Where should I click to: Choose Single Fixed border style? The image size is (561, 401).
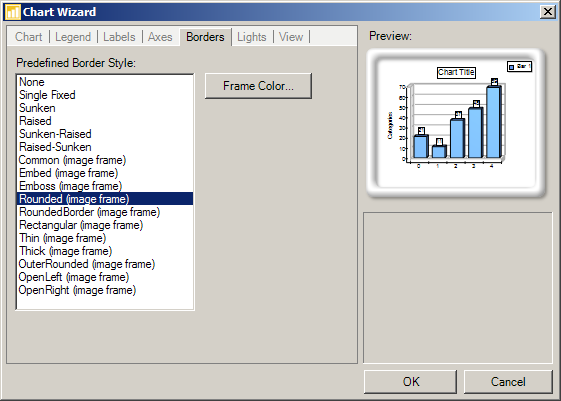(x=105, y=95)
